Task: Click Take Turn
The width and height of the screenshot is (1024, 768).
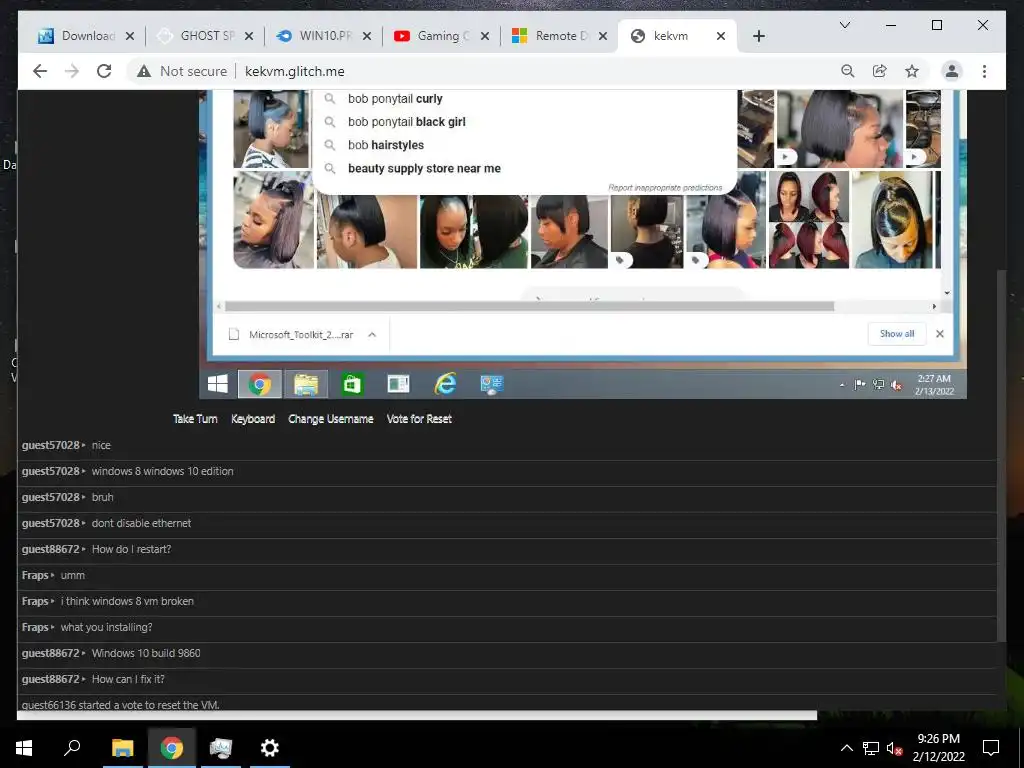Action: click(195, 419)
